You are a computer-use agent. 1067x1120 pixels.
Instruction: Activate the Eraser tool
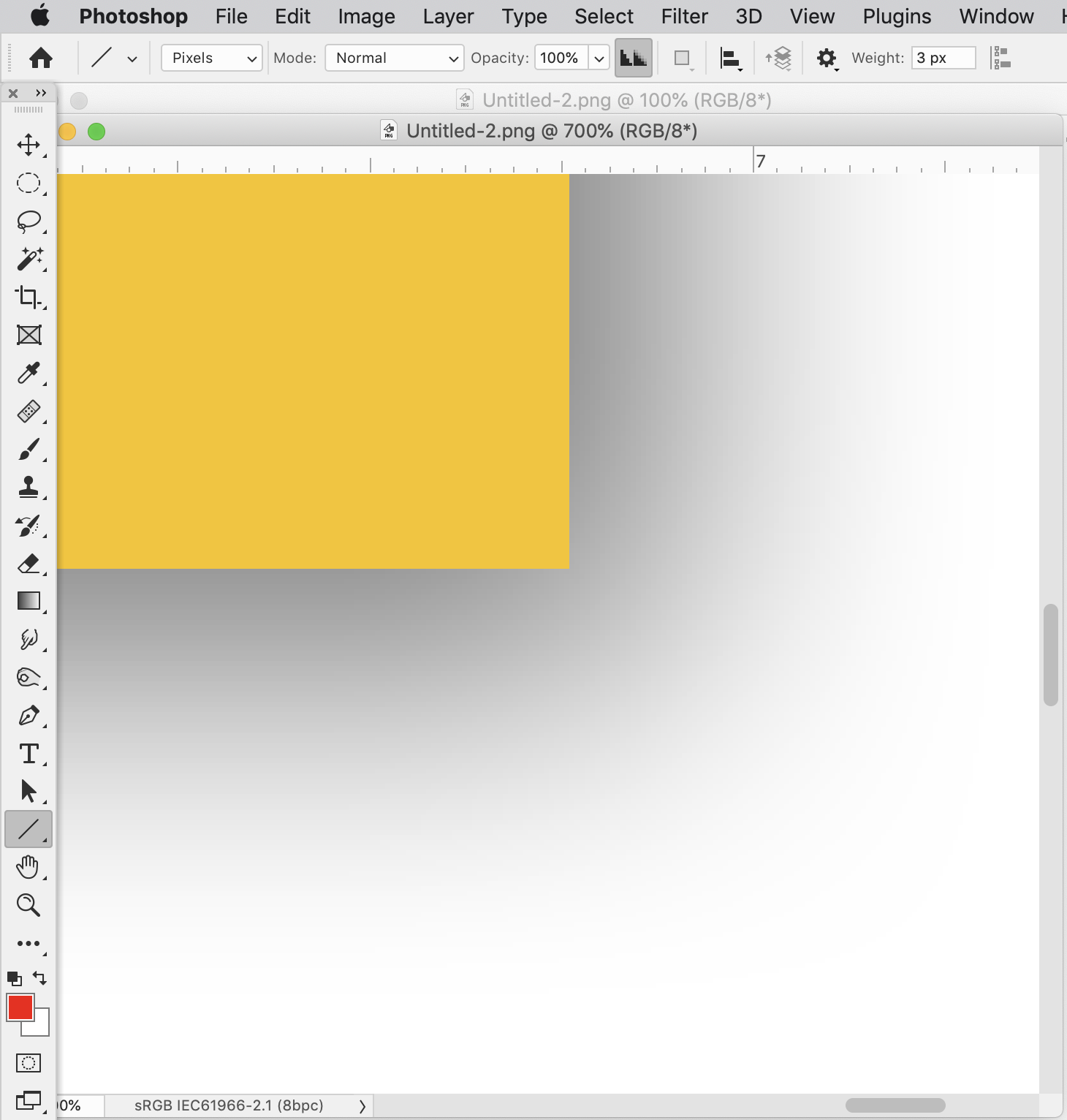coord(29,564)
